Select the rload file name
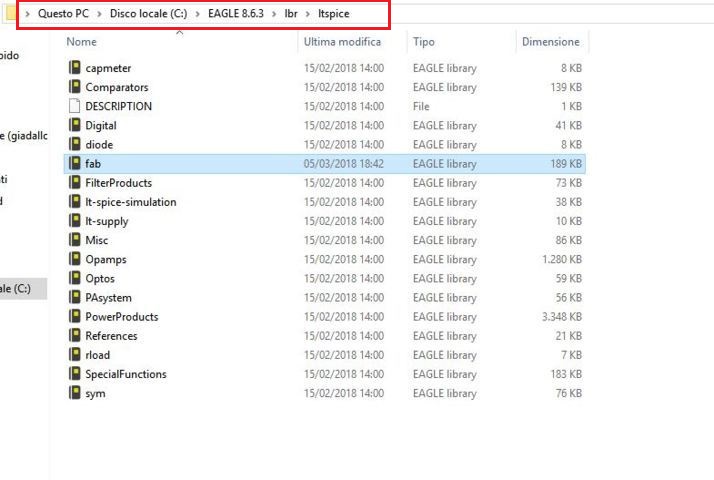This screenshot has width=714, height=480. (x=97, y=355)
